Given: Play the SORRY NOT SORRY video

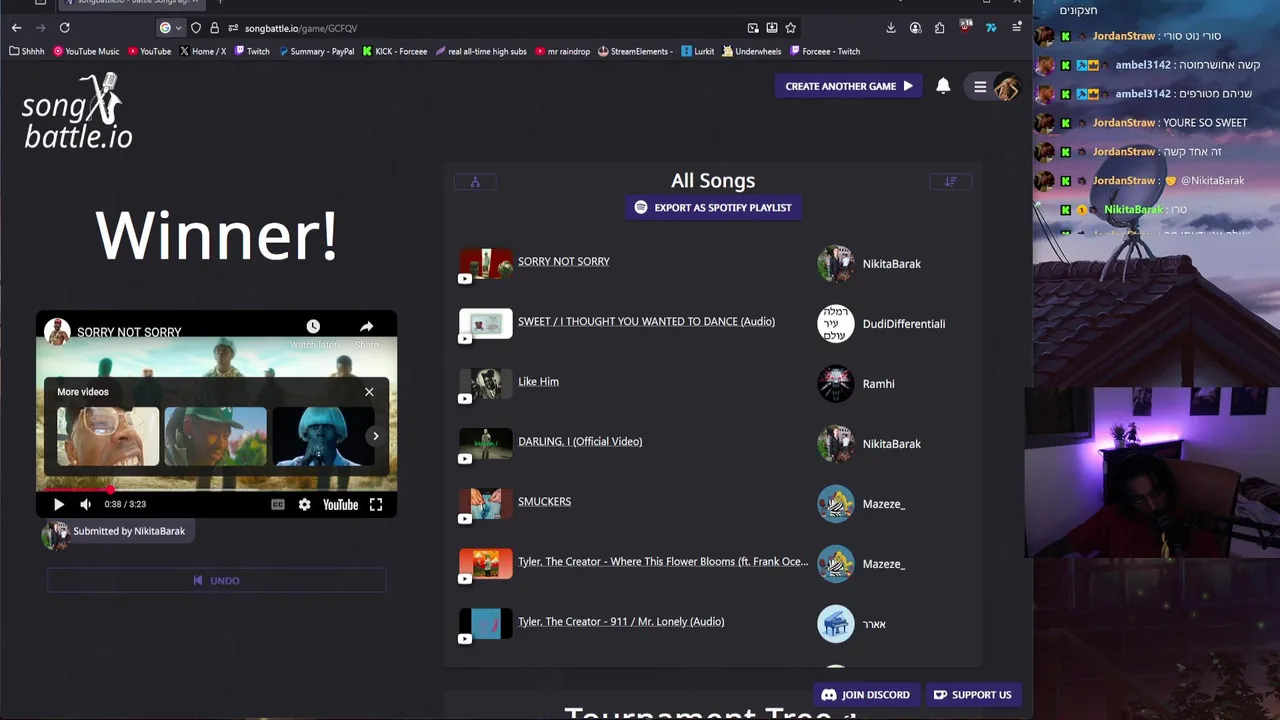Looking at the screenshot, I should click(58, 505).
